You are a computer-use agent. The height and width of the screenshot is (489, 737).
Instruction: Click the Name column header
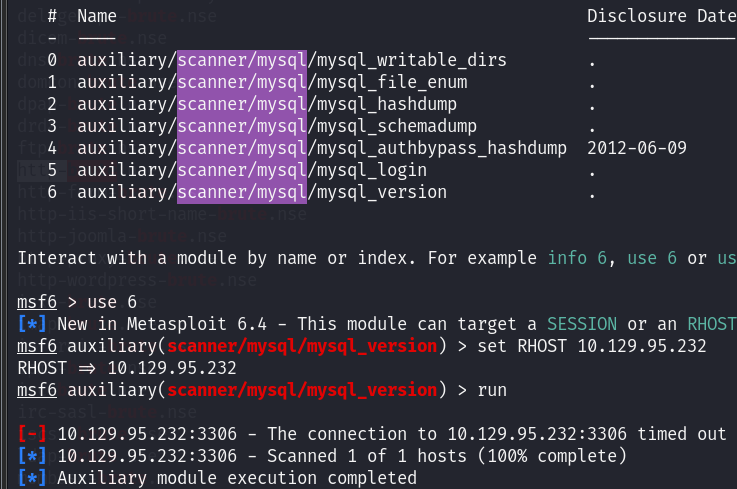[97, 16]
